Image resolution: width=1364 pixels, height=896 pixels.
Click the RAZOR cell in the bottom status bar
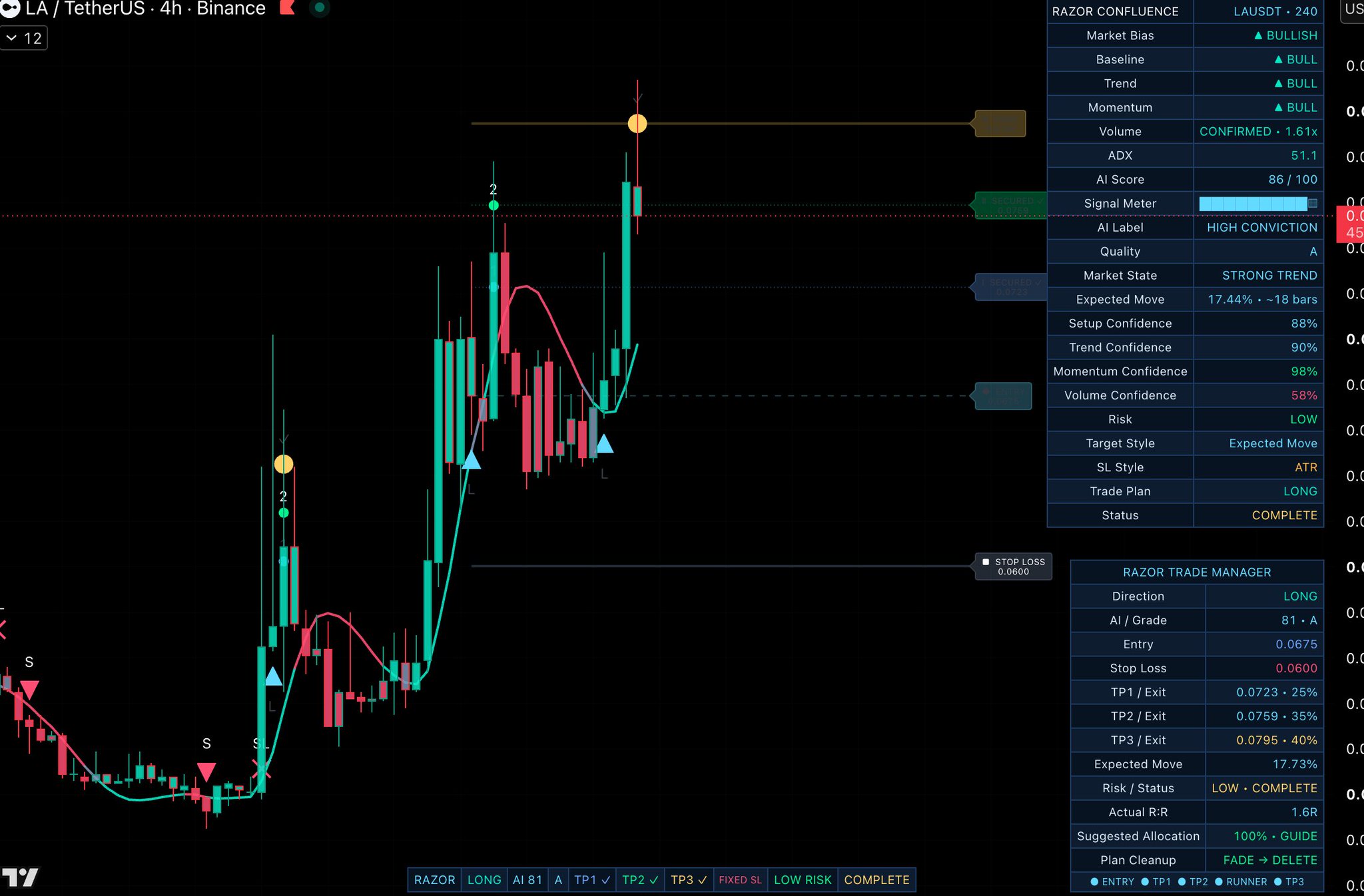point(434,880)
